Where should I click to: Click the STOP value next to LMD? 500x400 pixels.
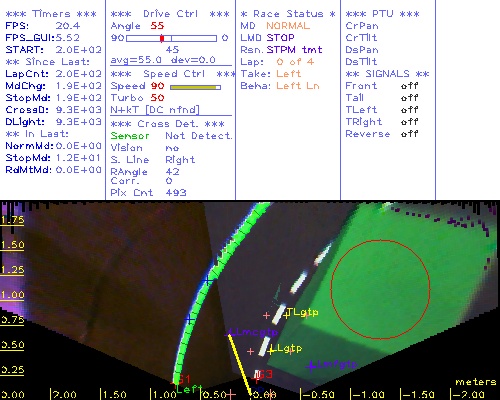coord(280,38)
